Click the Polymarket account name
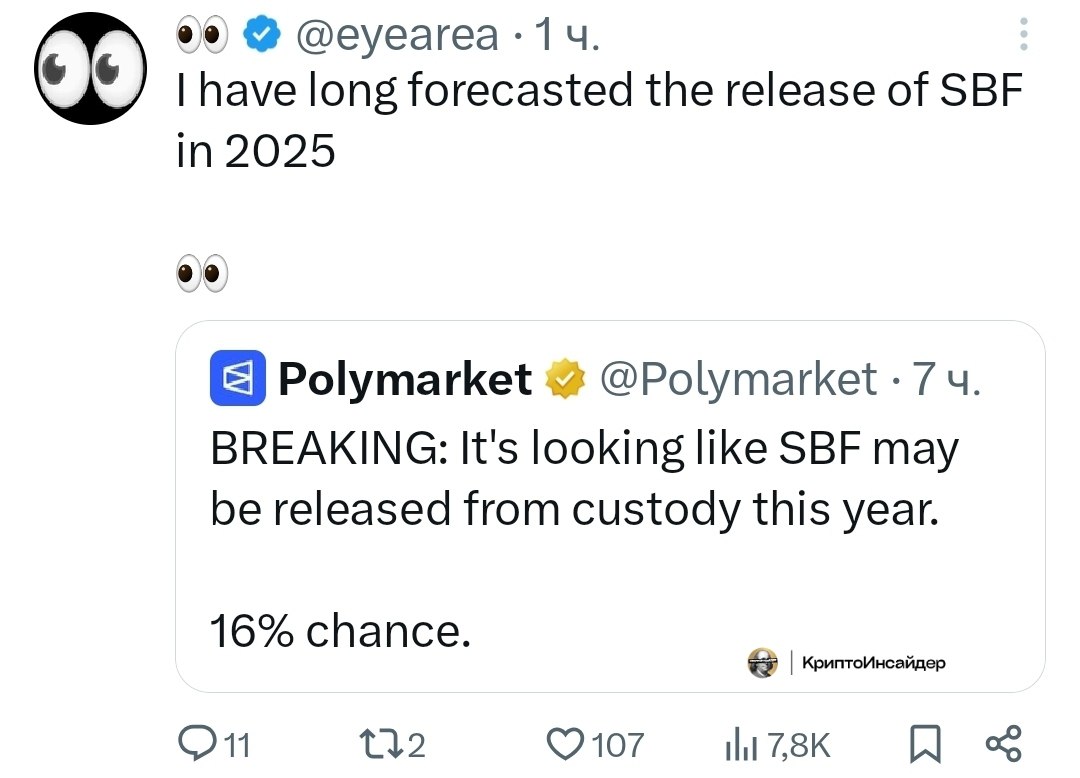The width and height of the screenshot is (1080, 778). click(x=405, y=380)
